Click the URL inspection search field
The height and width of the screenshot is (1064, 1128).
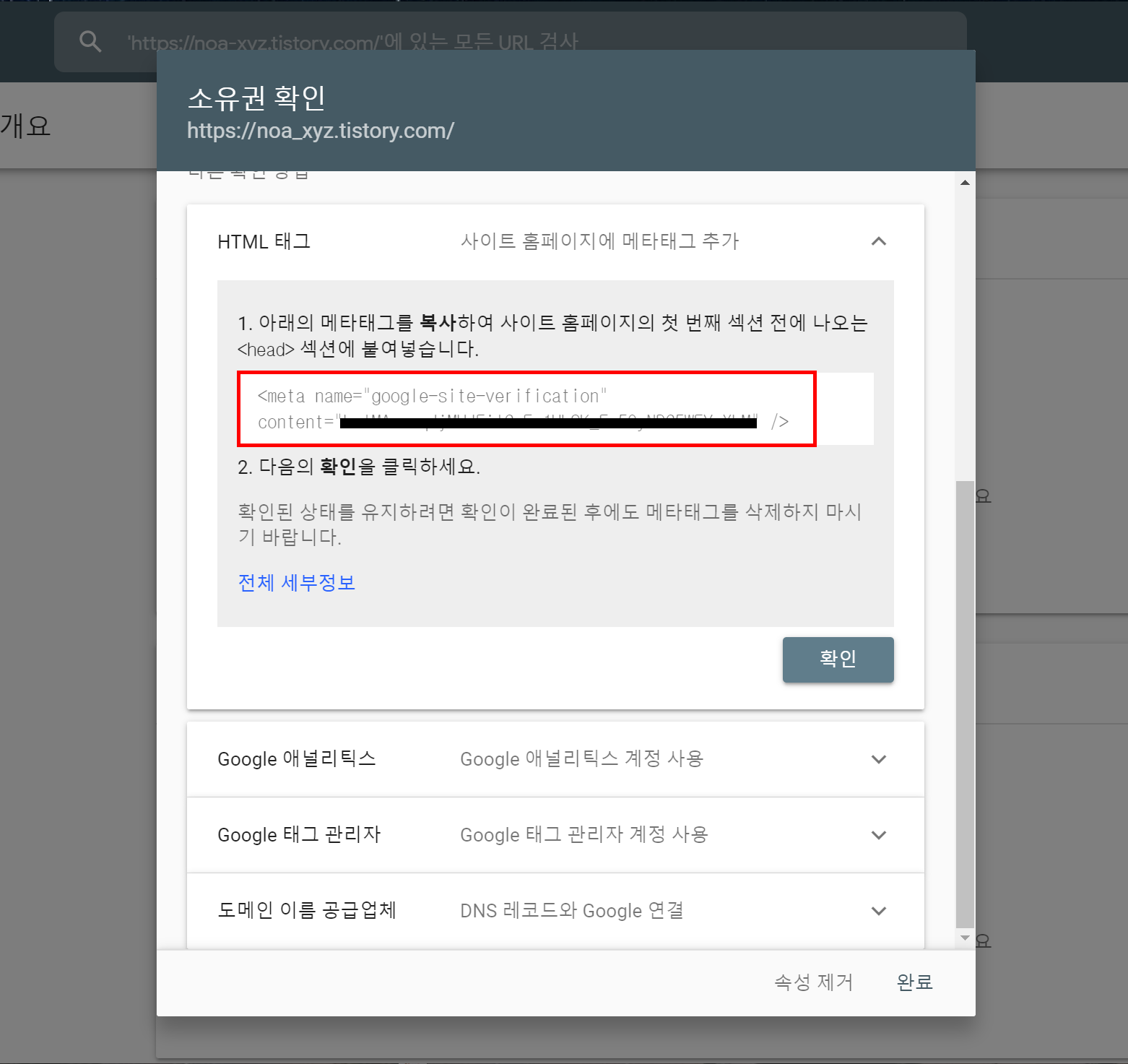[511, 41]
